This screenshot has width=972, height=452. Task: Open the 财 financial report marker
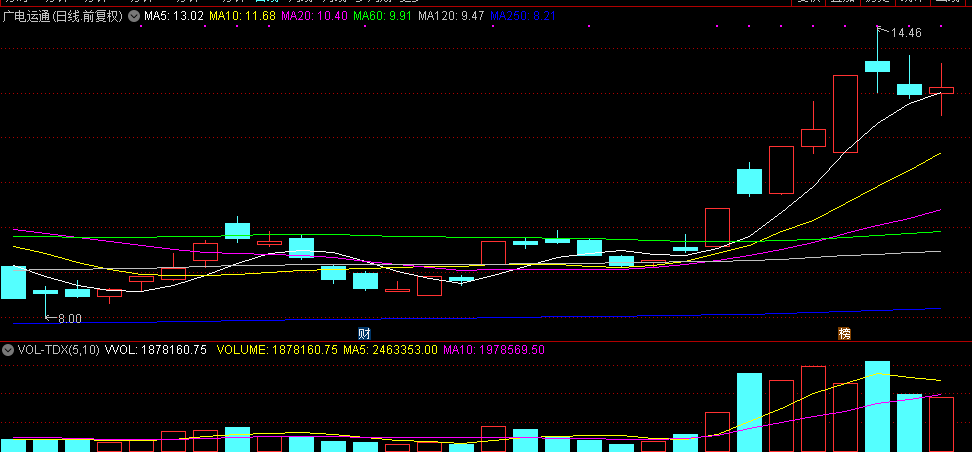[364, 334]
